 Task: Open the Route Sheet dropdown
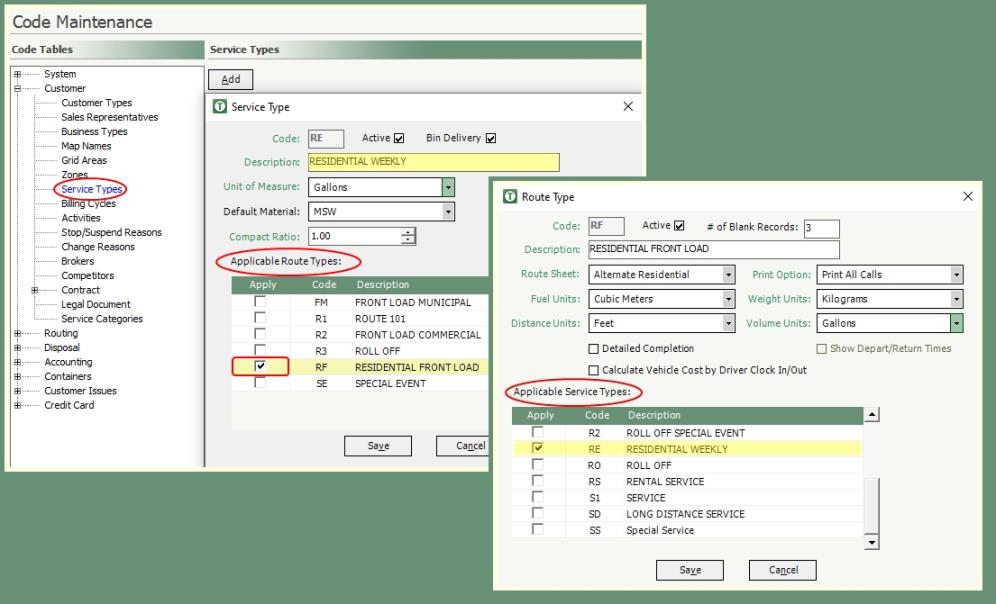tap(728, 274)
